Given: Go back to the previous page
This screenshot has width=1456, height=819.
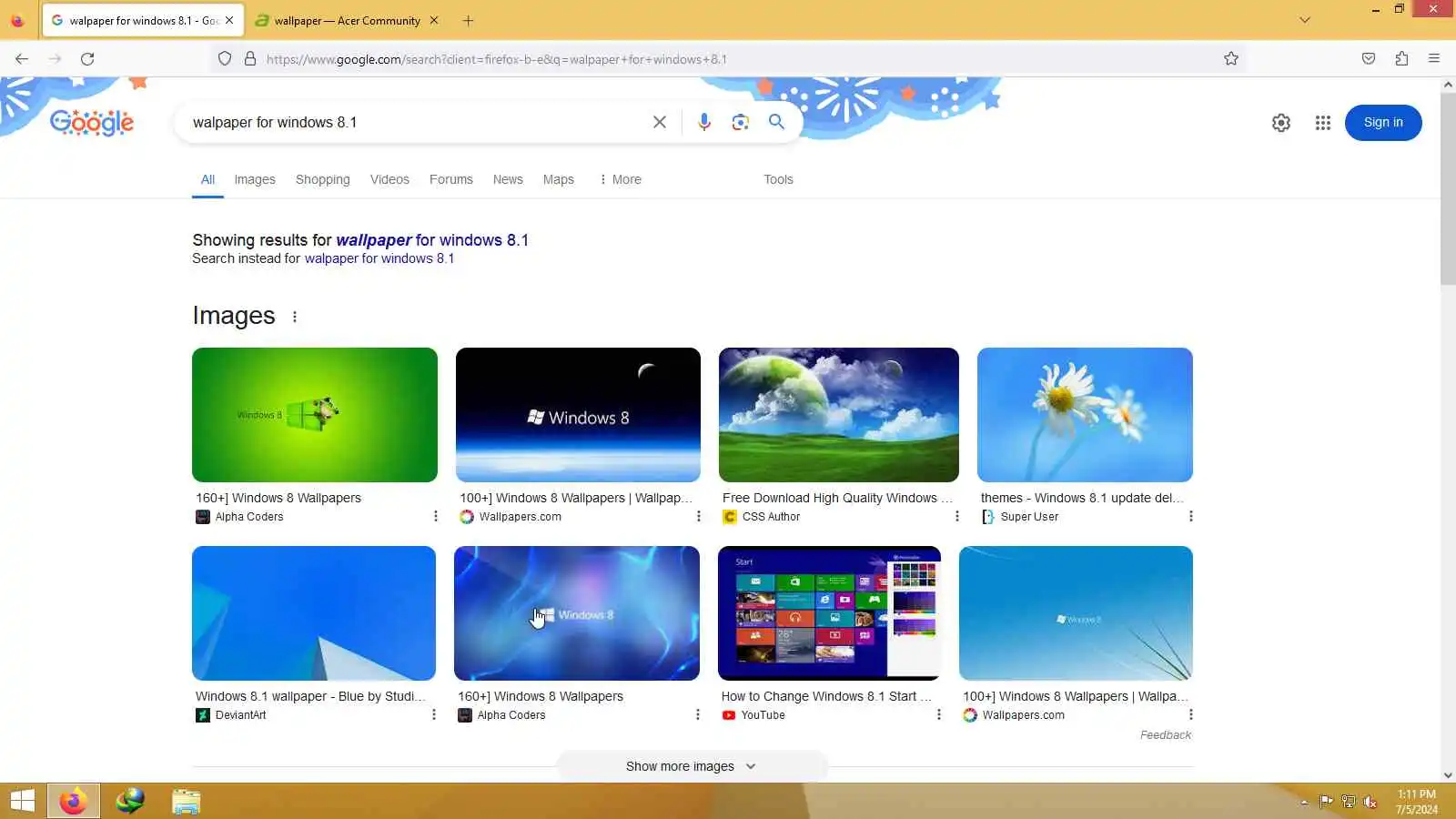Looking at the screenshot, I should coord(22,59).
